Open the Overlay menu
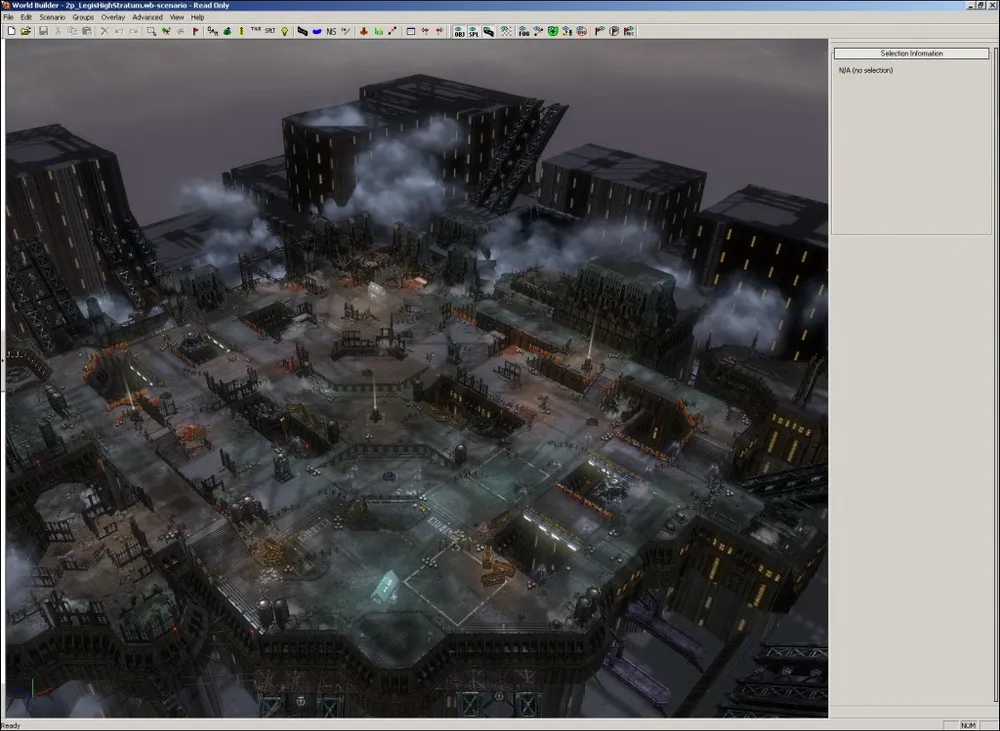This screenshot has height=731, width=1000. coord(113,17)
